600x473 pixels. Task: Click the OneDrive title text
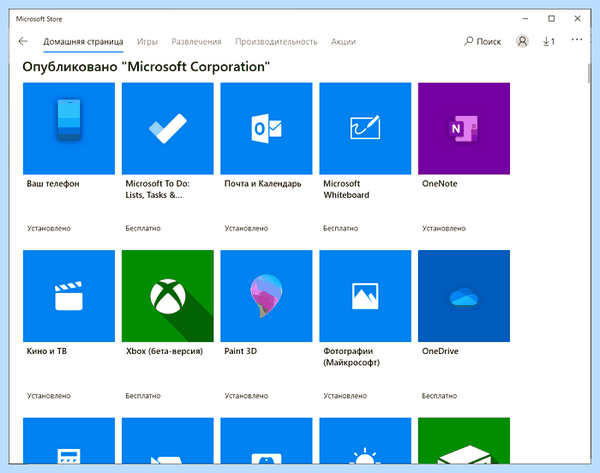tap(440, 351)
